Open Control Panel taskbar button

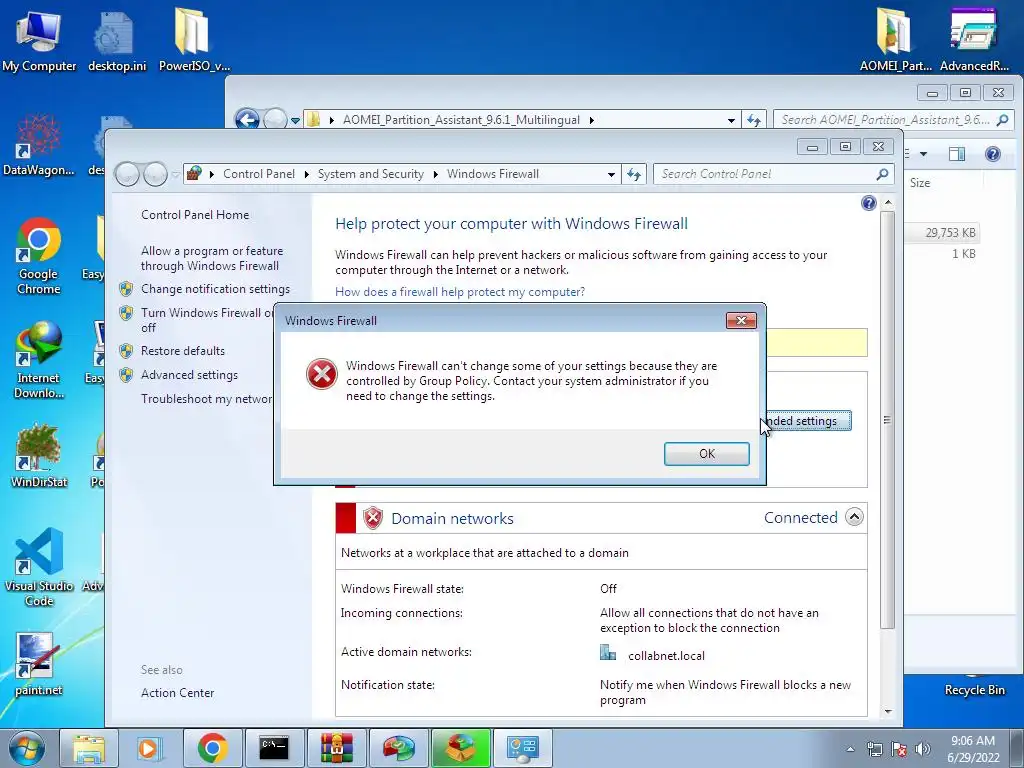pyautogui.click(x=523, y=748)
